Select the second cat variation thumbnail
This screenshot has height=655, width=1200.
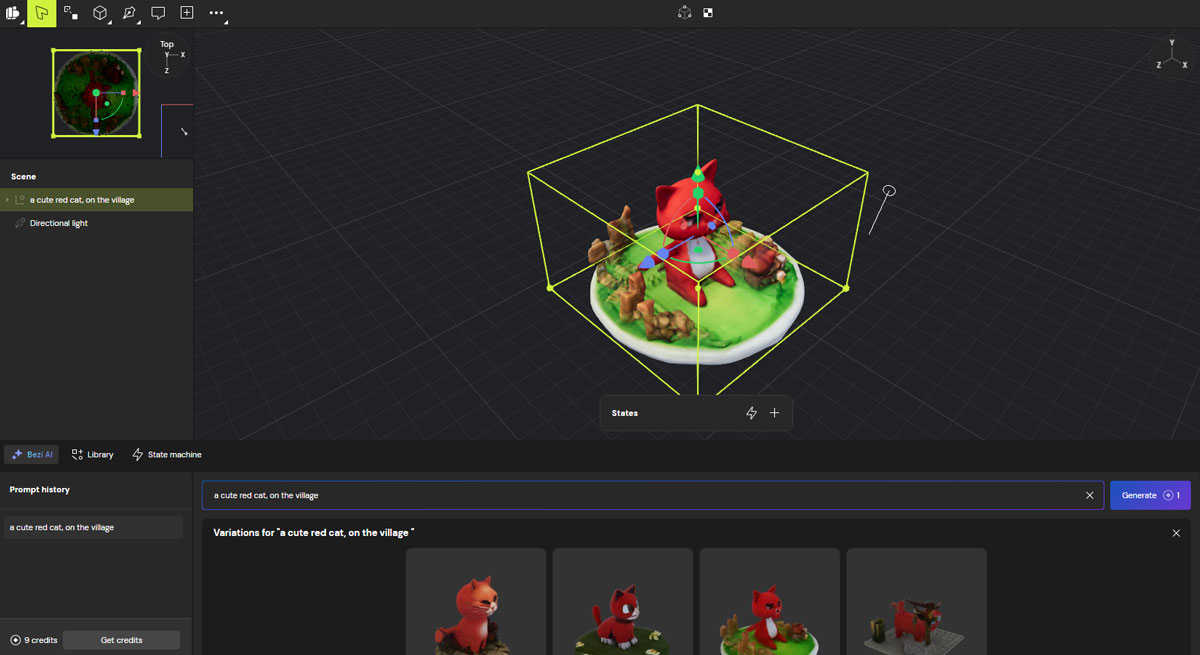[x=622, y=600]
